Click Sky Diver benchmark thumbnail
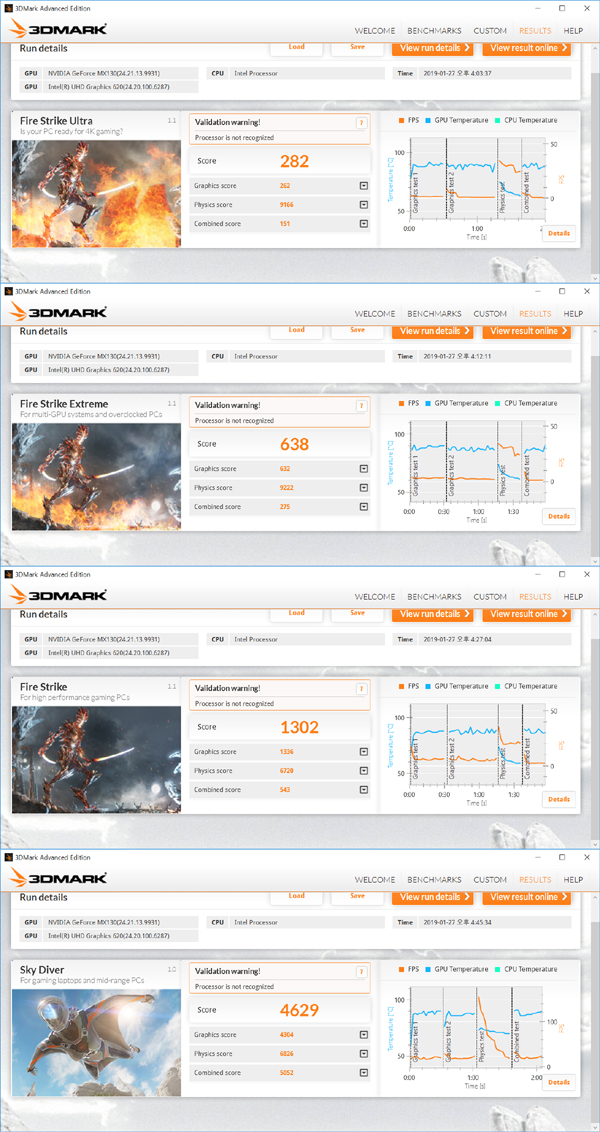Image resolution: width=600 pixels, height=1132 pixels. [96, 1042]
